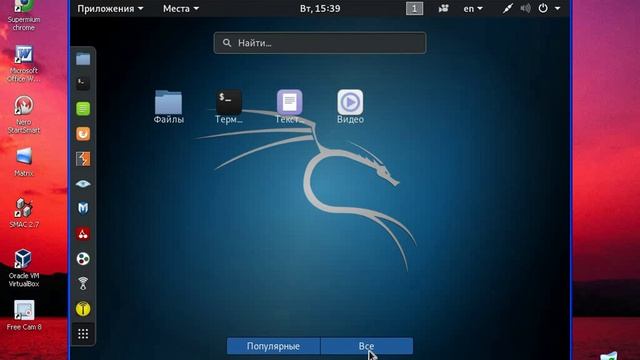Image resolution: width=640 pixels, height=360 pixels.
Task: Open SMAC 2.7 desktop shortcut
Action: point(24,213)
